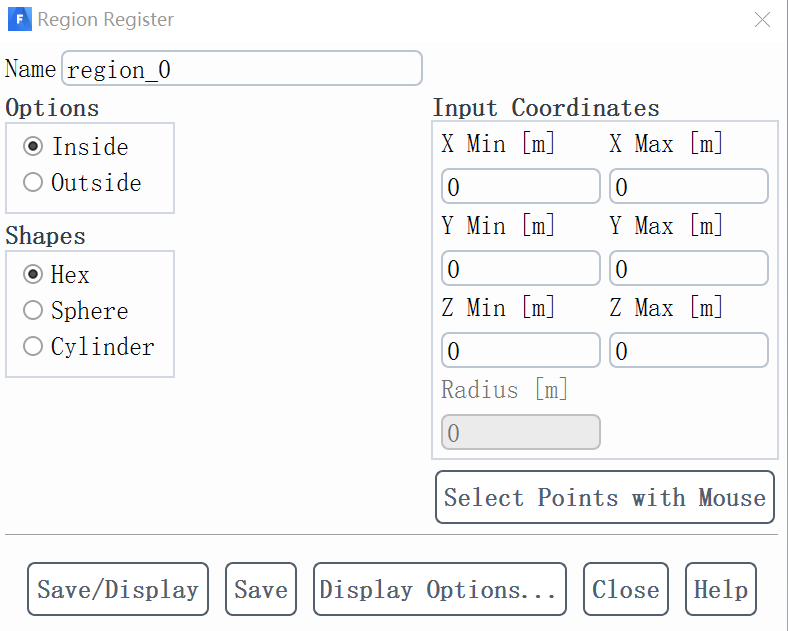
Task: Open Help for Region Register
Action: click(720, 589)
